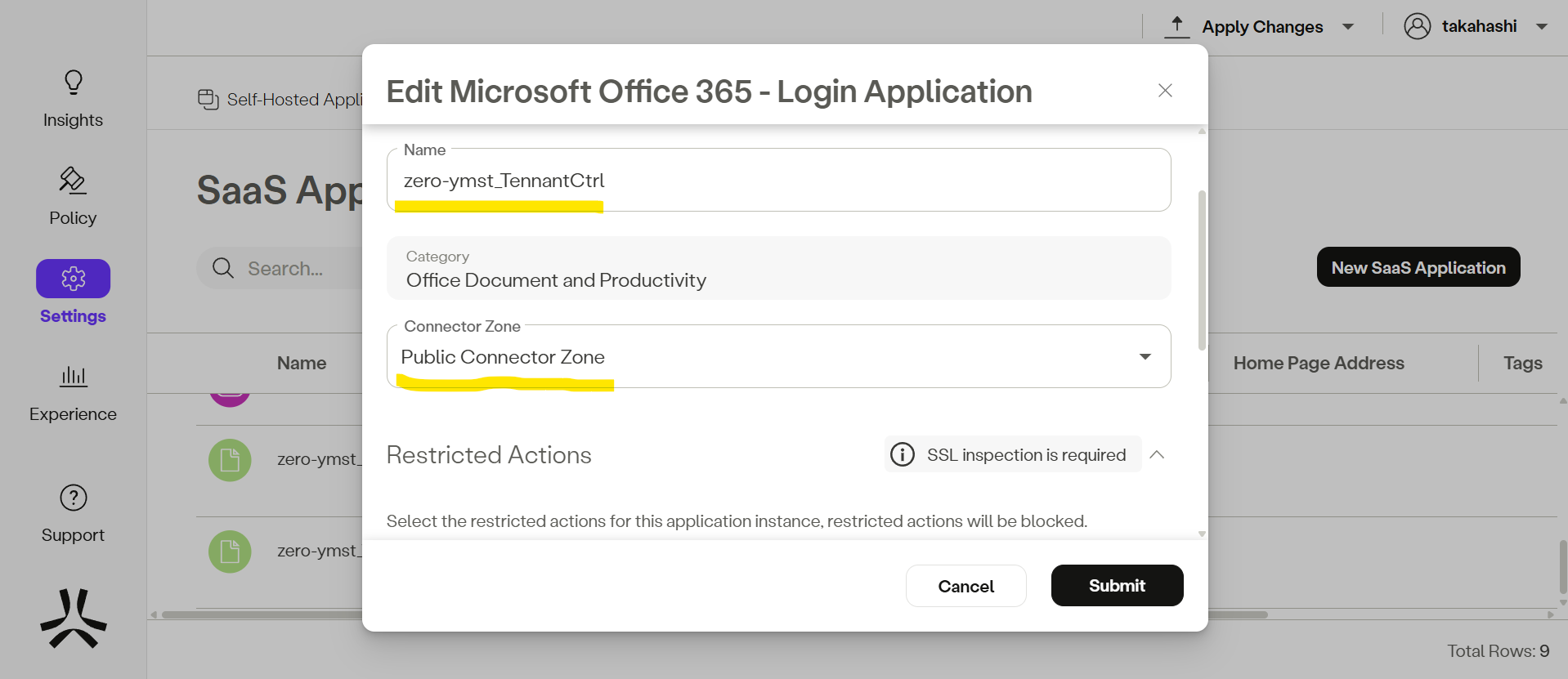1568x679 pixels.
Task: Collapse the Restricted Actions section
Action: [1157, 454]
